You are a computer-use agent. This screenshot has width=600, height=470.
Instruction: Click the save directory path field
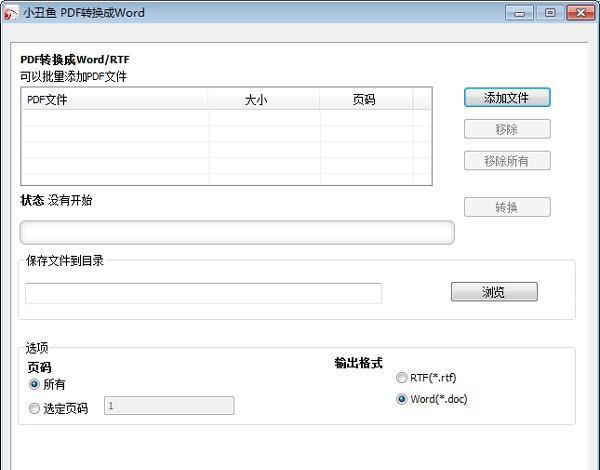(x=204, y=294)
